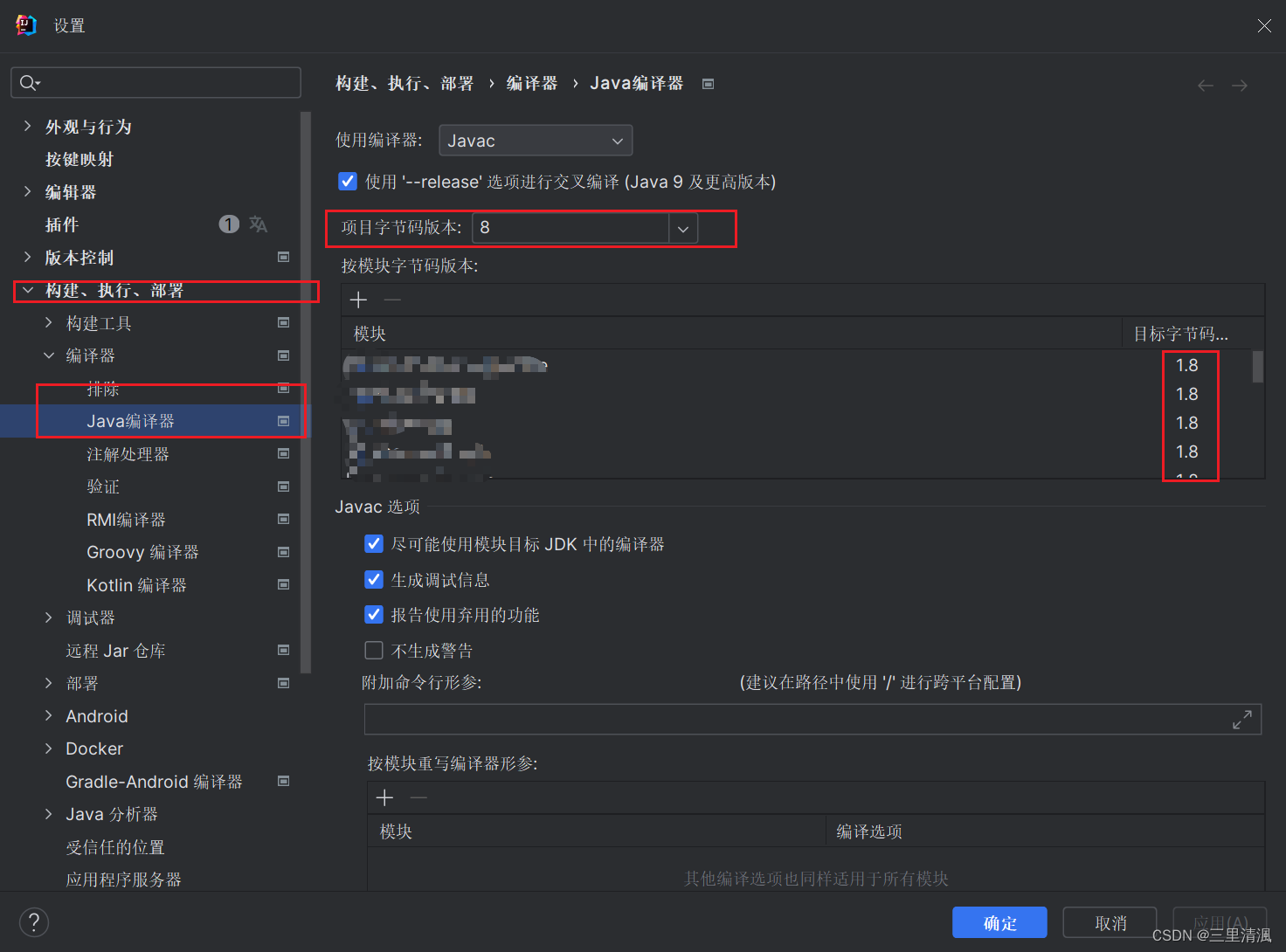Click 取消 button
This screenshot has height=952, width=1286.
click(1110, 922)
